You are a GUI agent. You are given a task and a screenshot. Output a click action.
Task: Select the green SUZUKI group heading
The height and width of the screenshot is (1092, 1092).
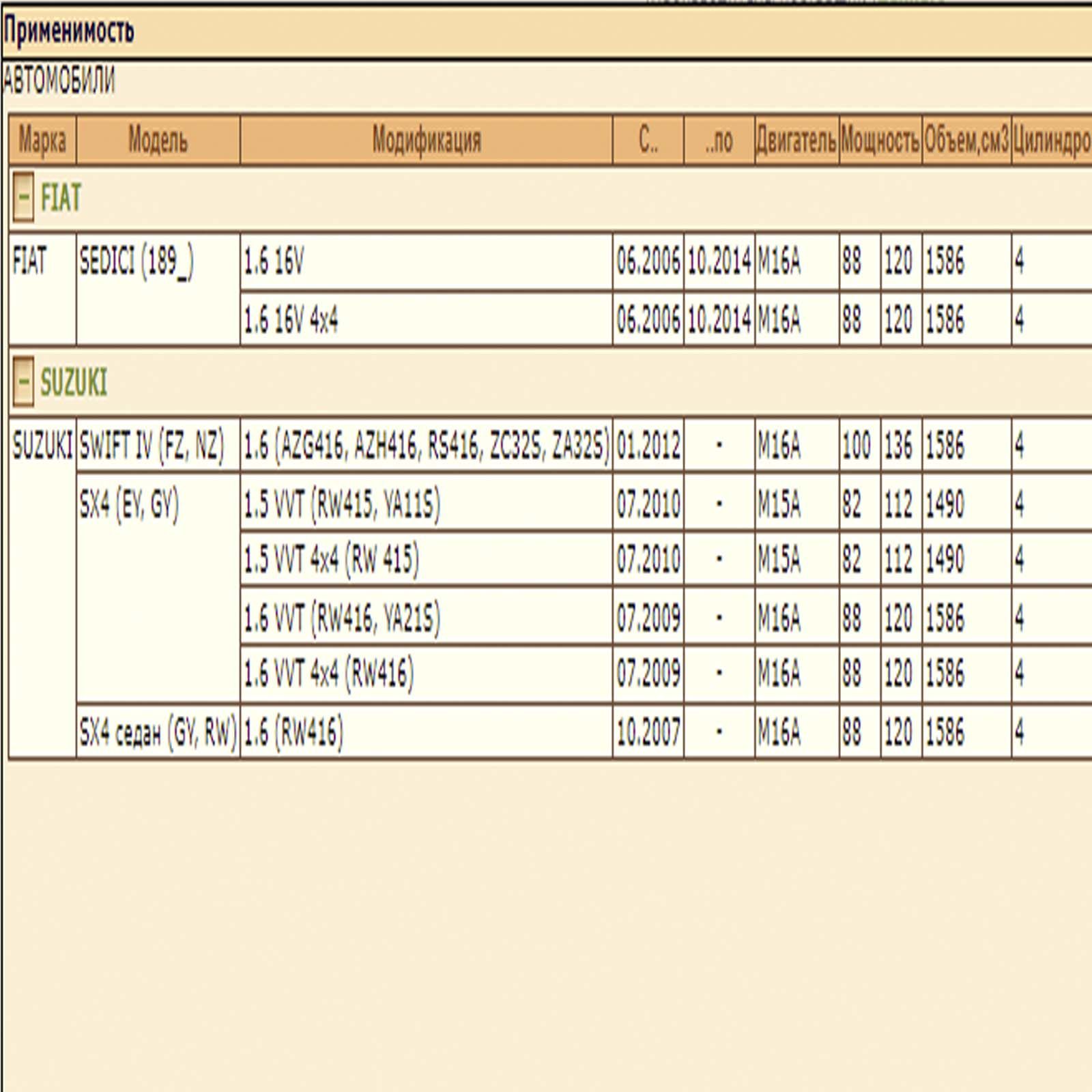(x=74, y=382)
